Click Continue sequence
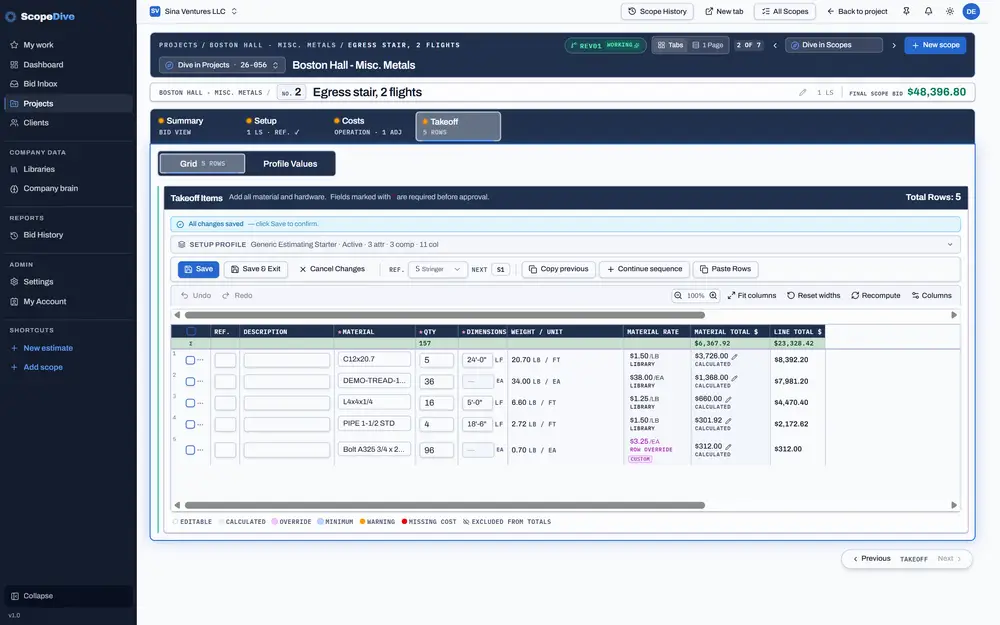The width and height of the screenshot is (1000, 625). pos(644,269)
